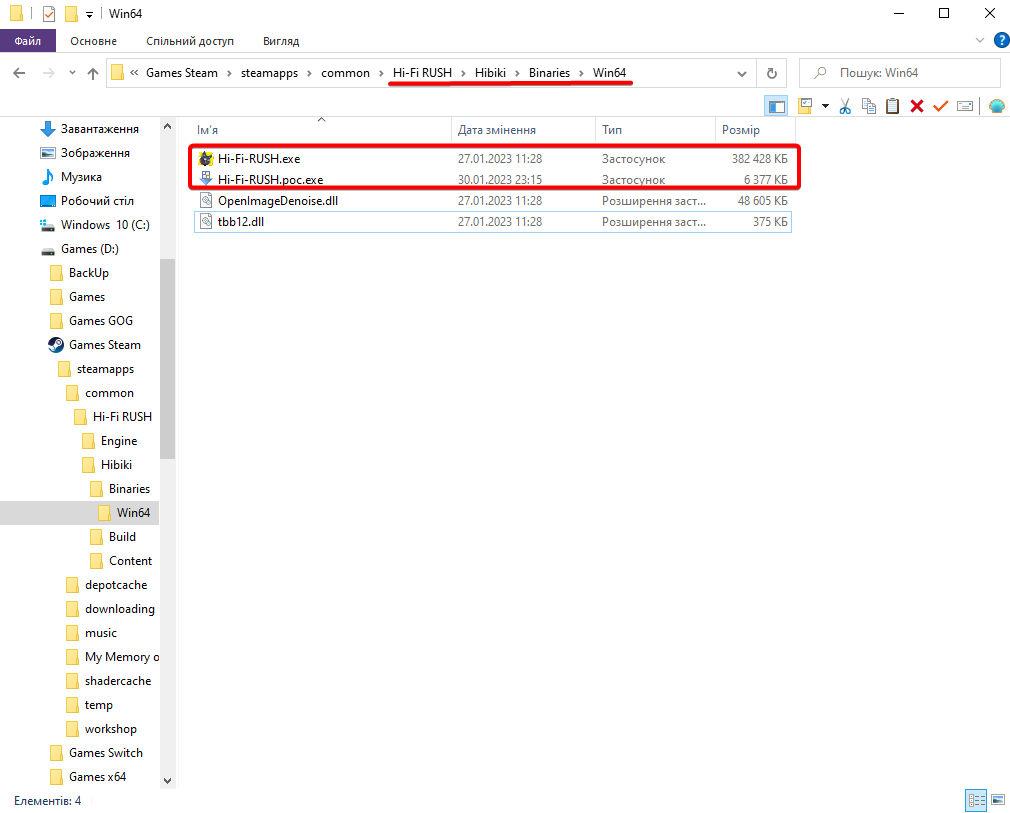1010x813 pixels.
Task: Open Робочий стіл in navigation pane
Action: (x=88, y=200)
